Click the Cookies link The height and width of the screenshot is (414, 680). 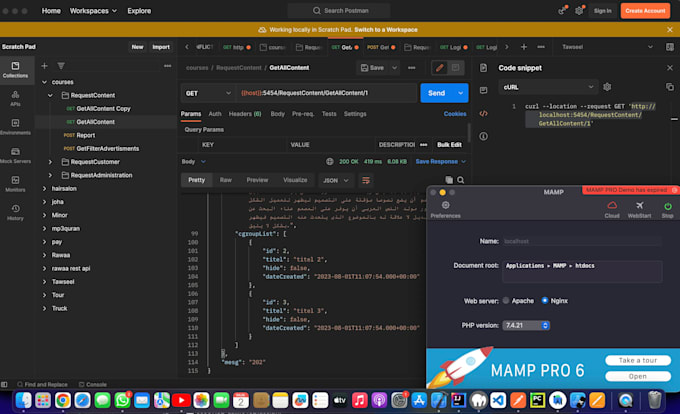455,114
